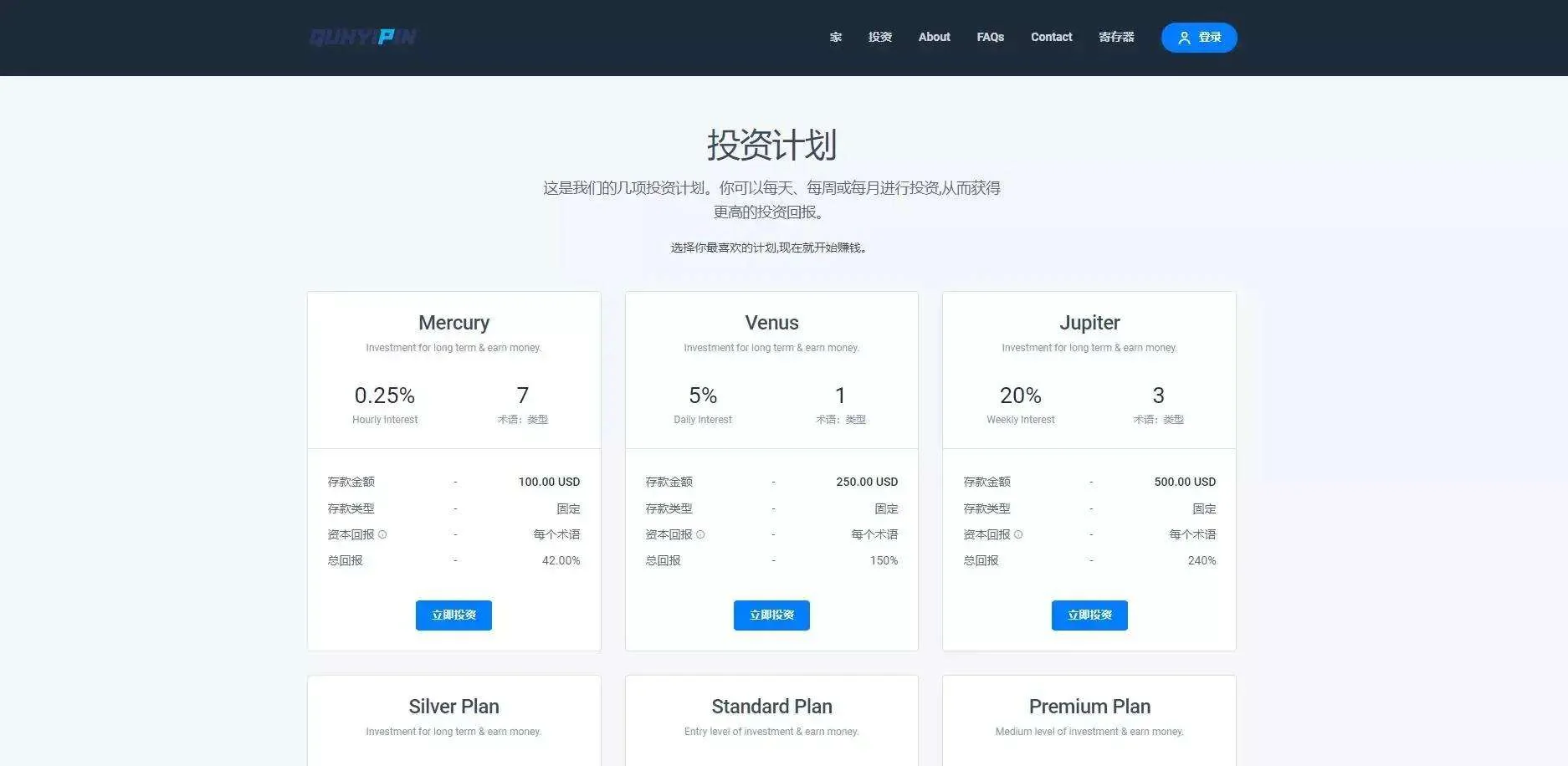Navigate to the Contact page
This screenshot has width=1568, height=766.
coord(1051,37)
